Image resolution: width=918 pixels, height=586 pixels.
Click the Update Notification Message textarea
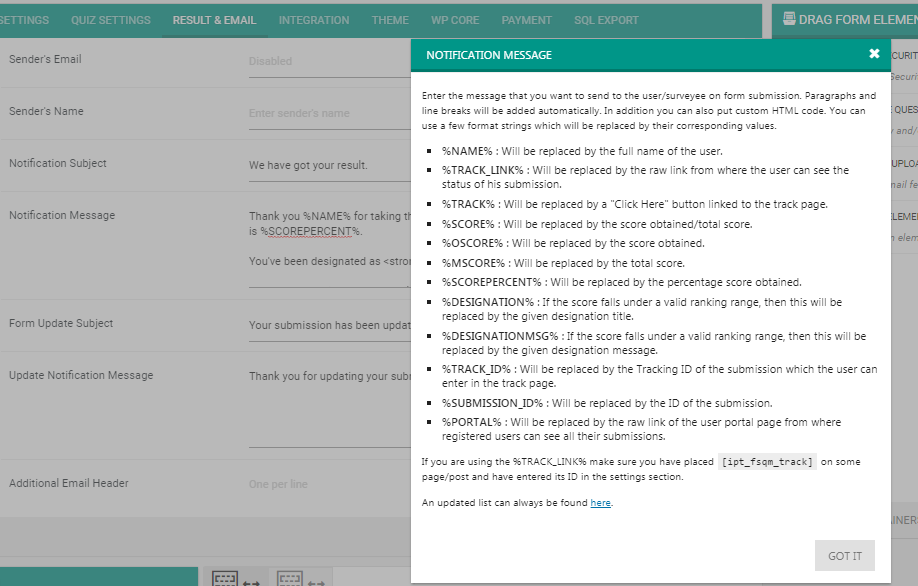coord(330,407)
